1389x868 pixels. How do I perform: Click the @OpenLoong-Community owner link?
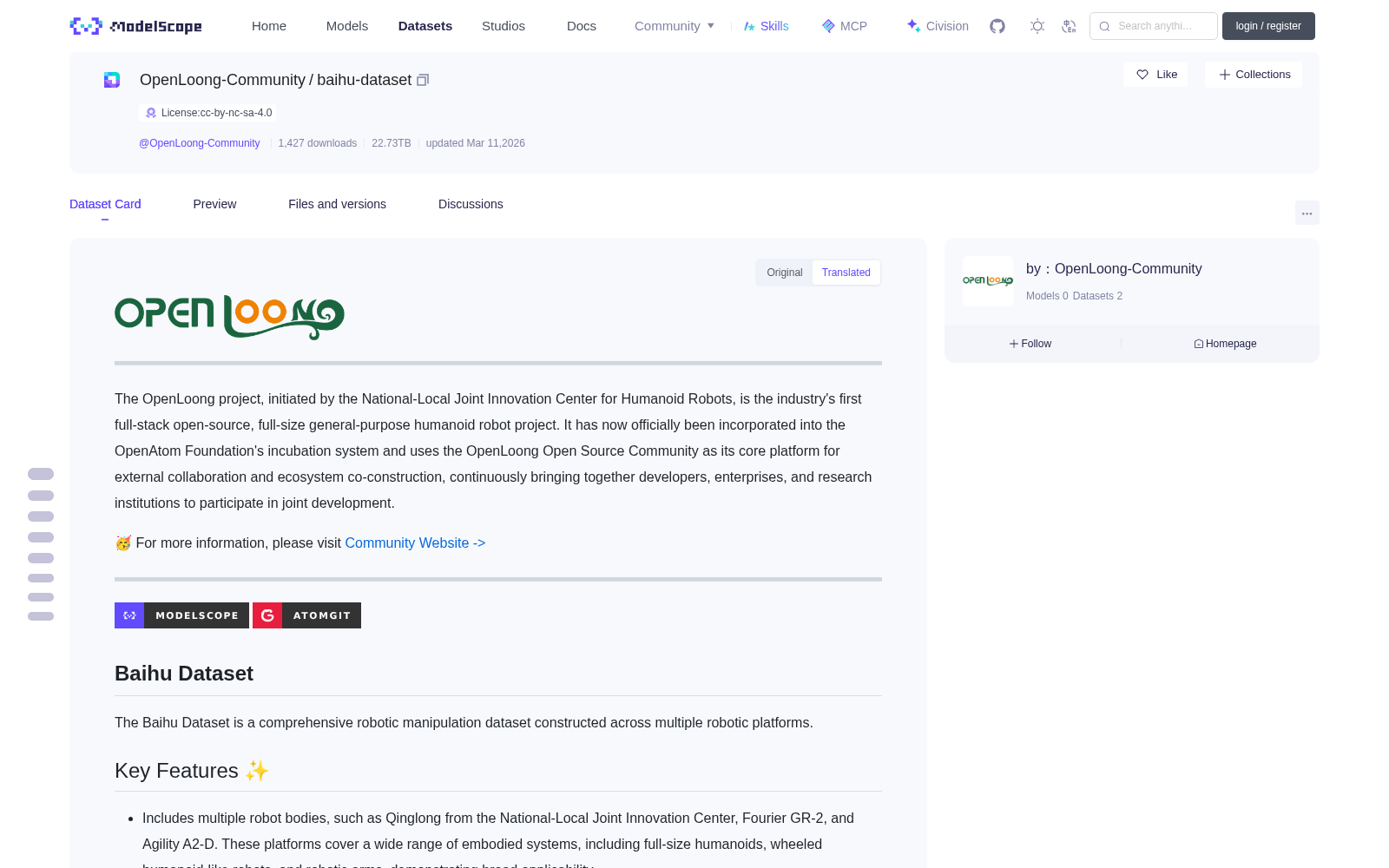[200, 143]
